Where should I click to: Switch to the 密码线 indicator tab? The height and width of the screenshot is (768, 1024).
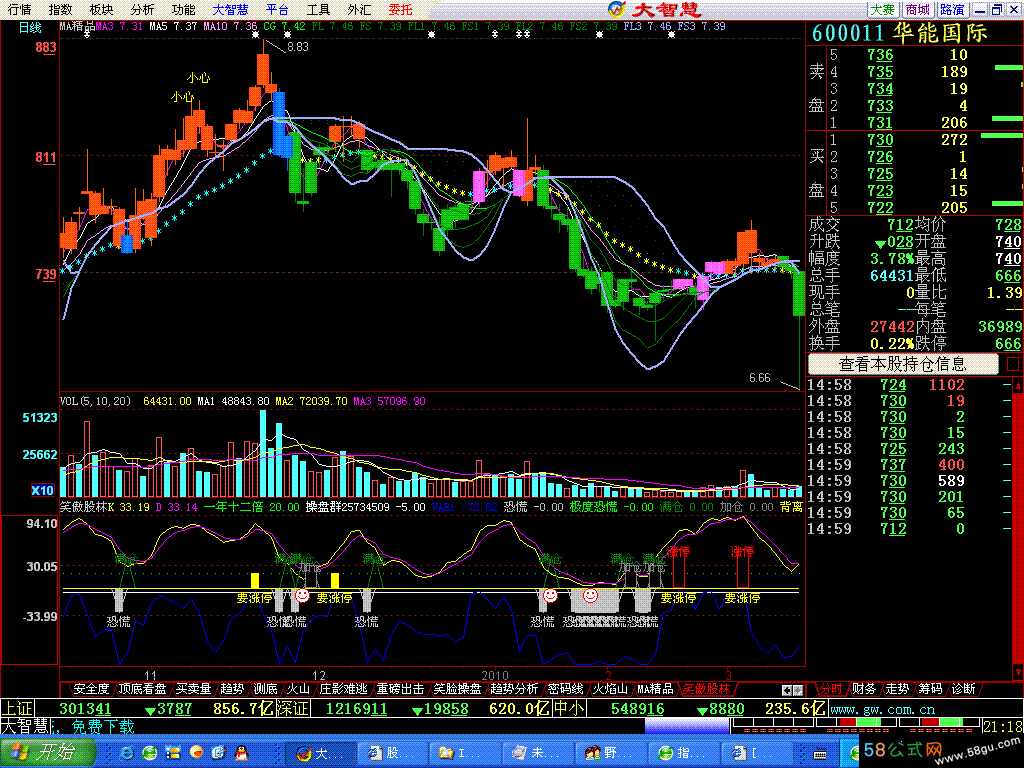pyautogui.click(x=566, y=689)
